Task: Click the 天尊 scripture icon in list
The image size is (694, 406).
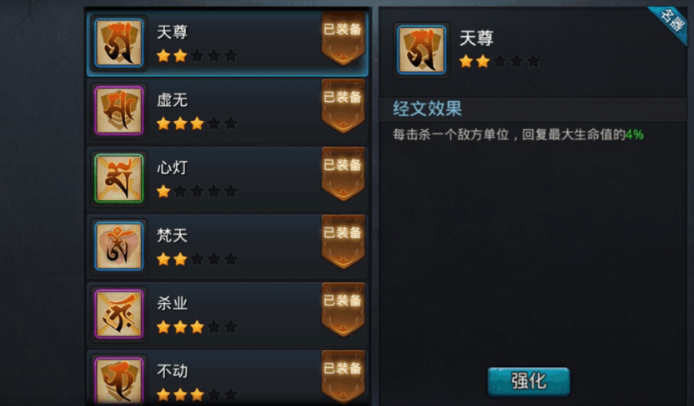Action: tap(119, 43)
